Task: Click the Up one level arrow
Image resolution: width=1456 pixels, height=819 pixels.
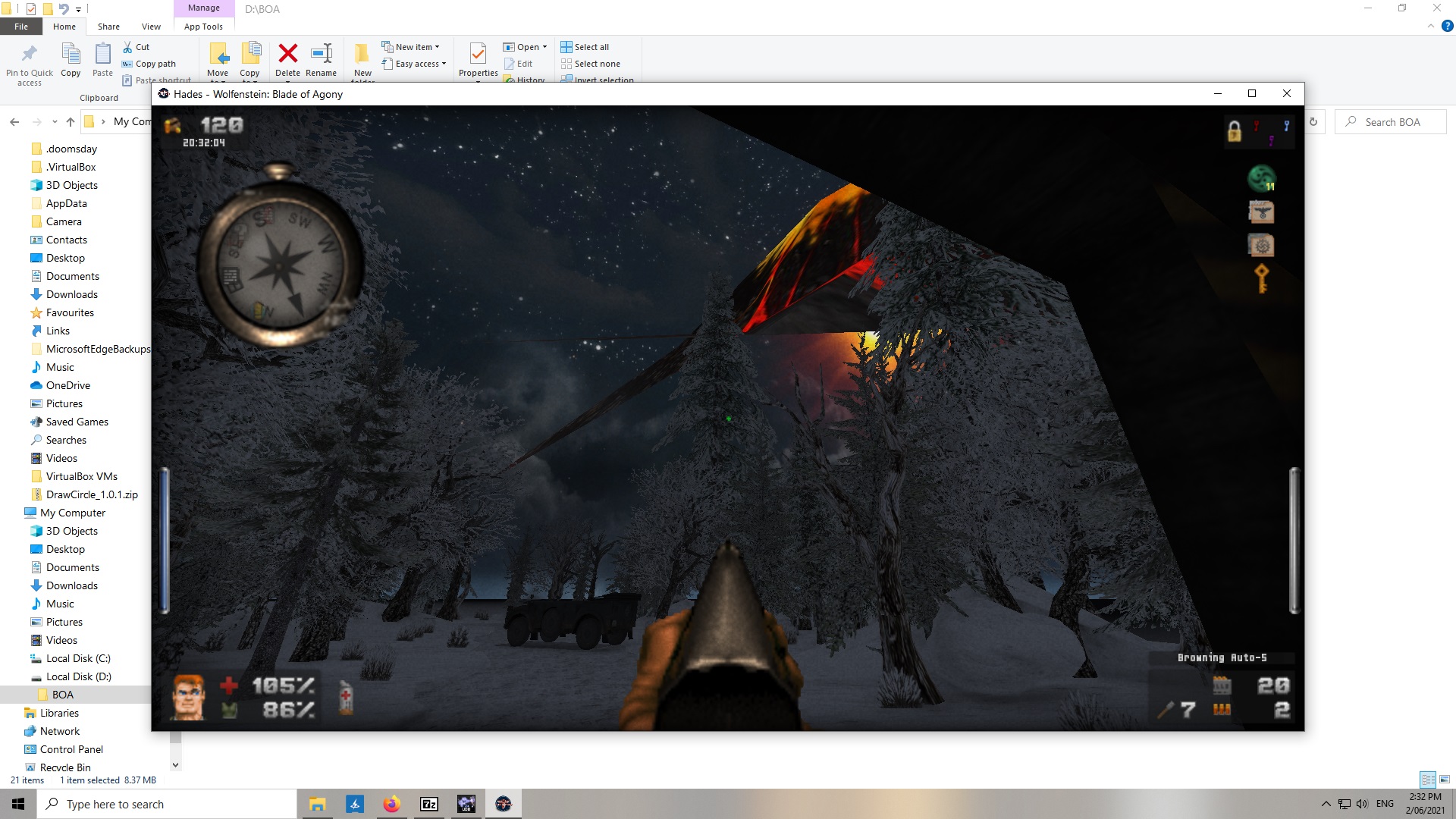Action: pos(71,122)
